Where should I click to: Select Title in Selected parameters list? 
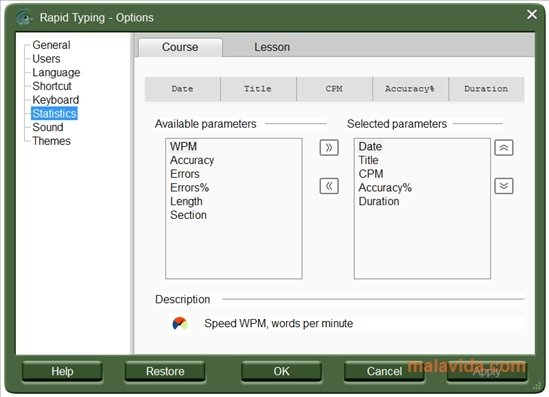(x=368, y=160)
